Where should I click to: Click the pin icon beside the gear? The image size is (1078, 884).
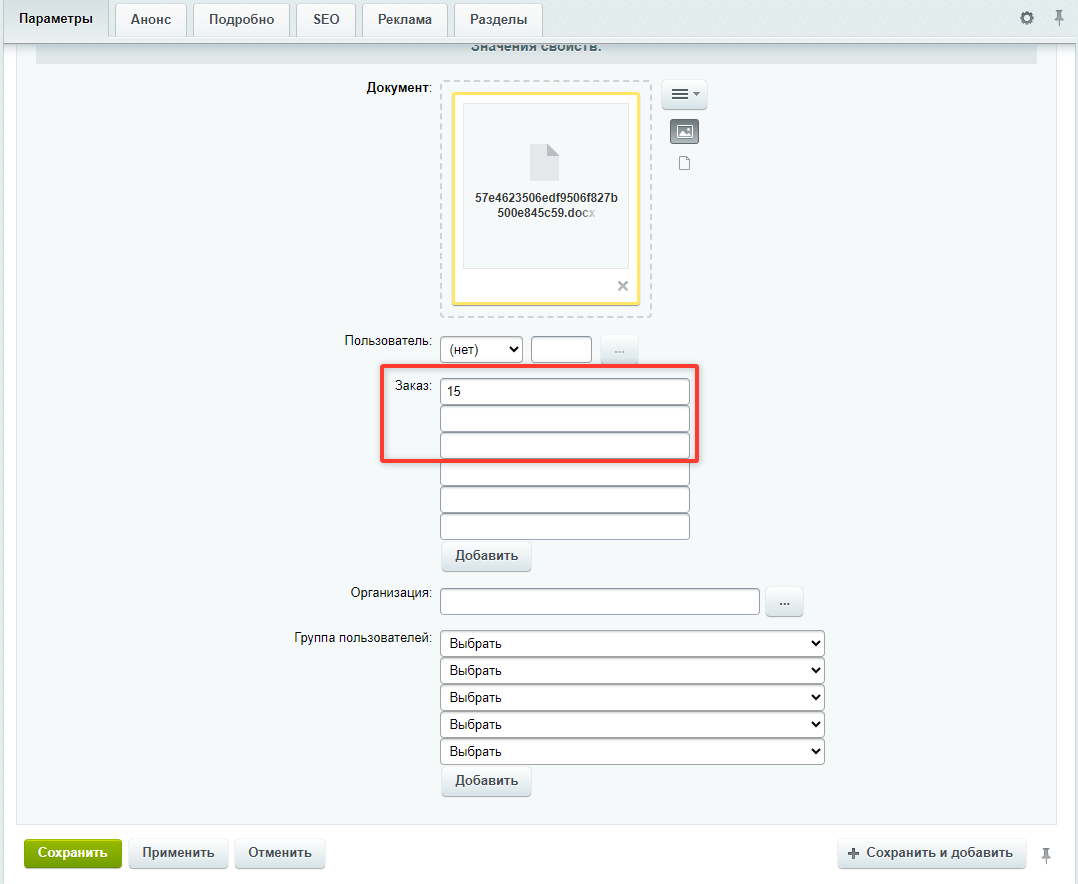coord(1059,19)
